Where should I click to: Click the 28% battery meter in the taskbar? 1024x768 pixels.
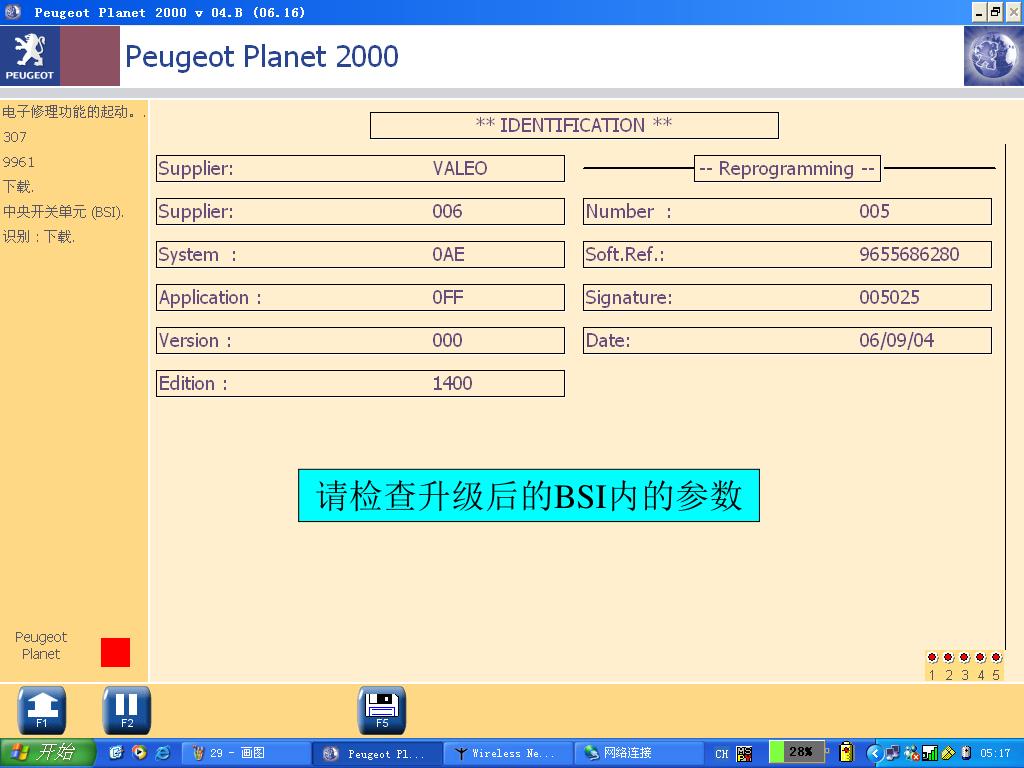point(798,752)
